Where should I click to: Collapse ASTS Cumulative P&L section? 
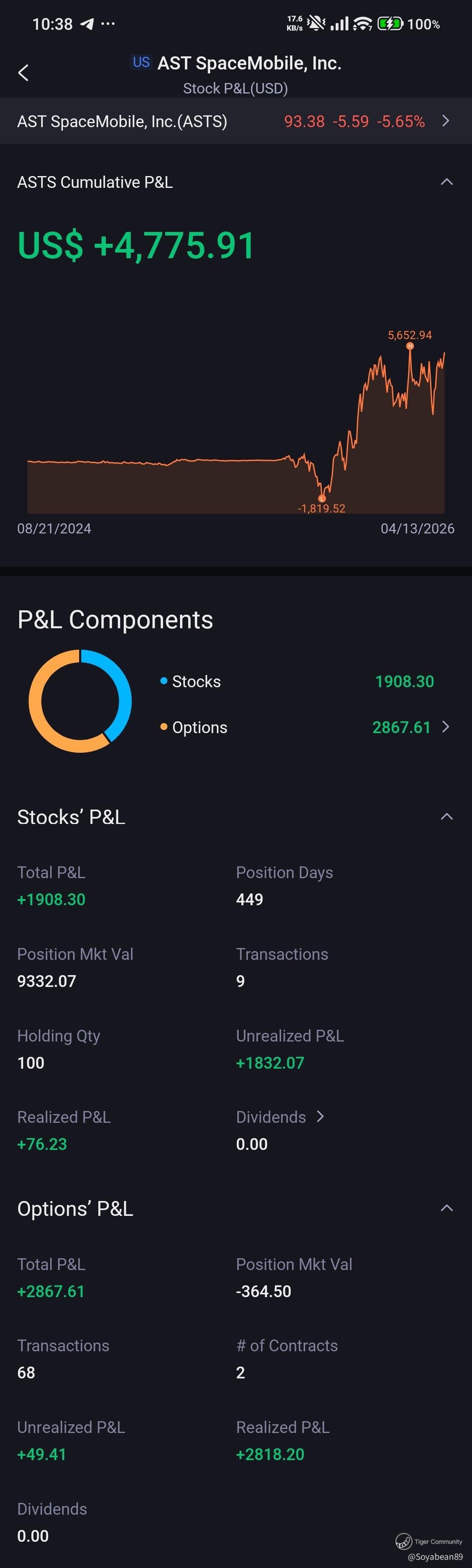[446, 182]
